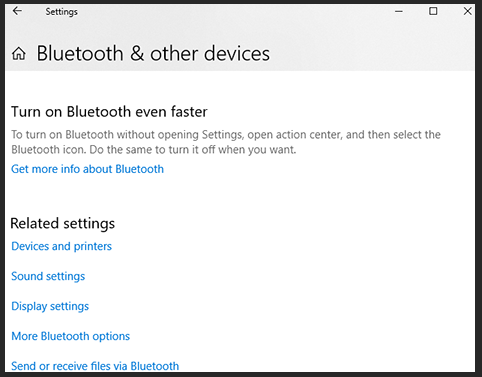482x377 pixels.
Task: Go to Sound settings
Action: point(48,276)
